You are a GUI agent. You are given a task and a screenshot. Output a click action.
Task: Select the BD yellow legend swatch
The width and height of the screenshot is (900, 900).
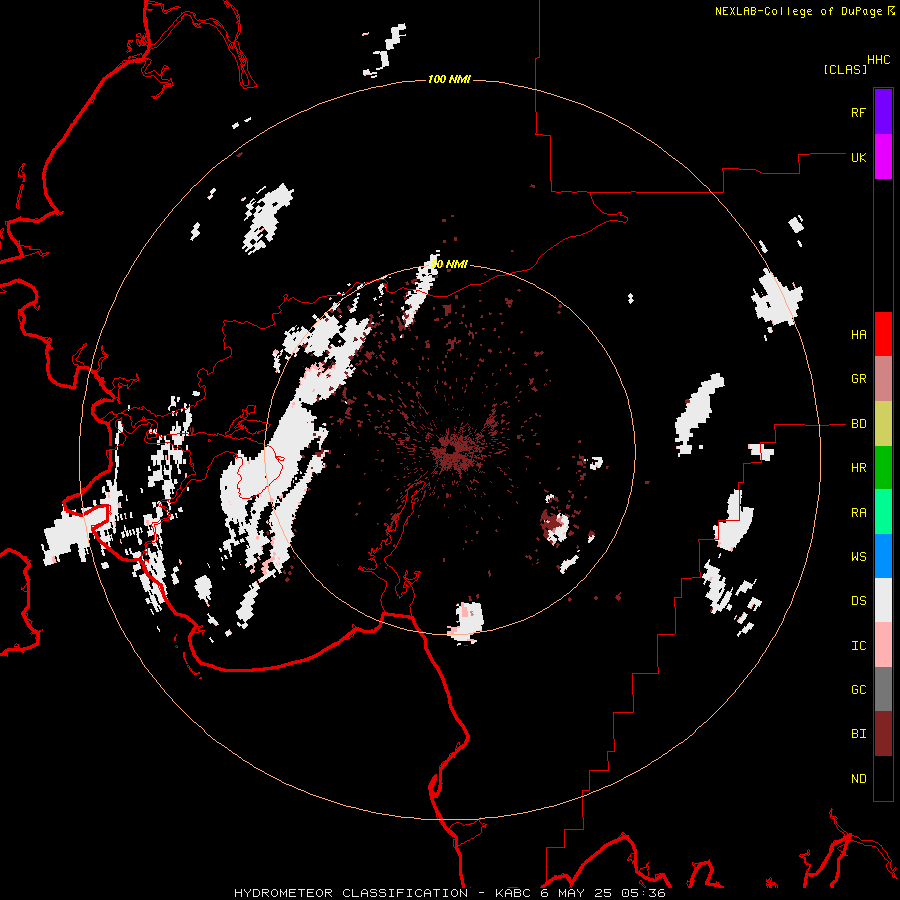pos(883,424)
